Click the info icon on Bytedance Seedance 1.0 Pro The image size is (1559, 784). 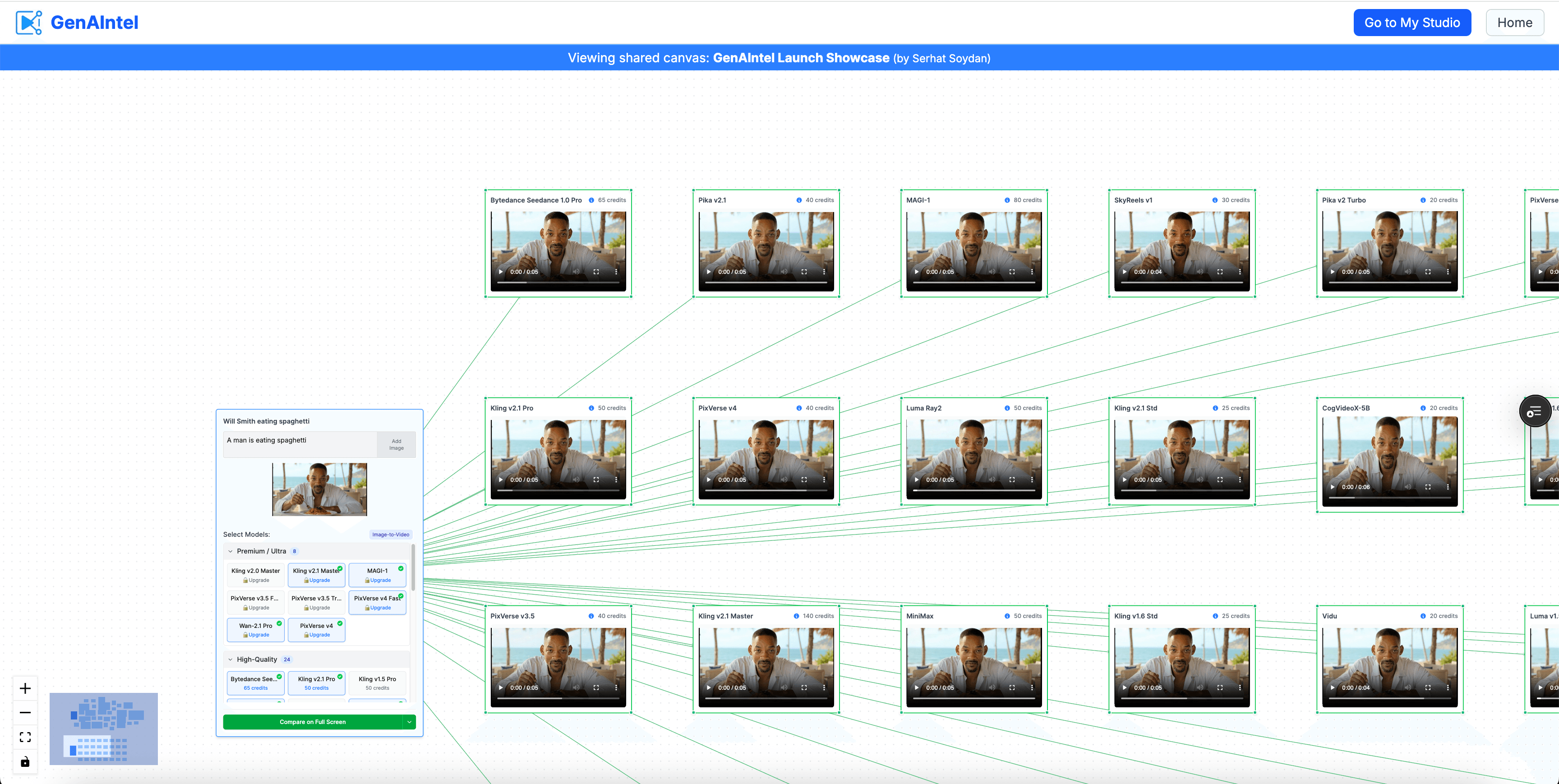pos(591,200)
